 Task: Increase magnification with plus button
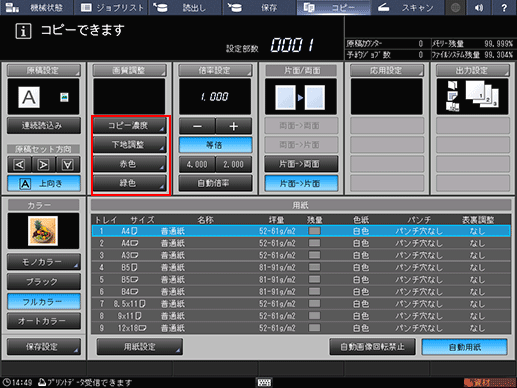234,126
